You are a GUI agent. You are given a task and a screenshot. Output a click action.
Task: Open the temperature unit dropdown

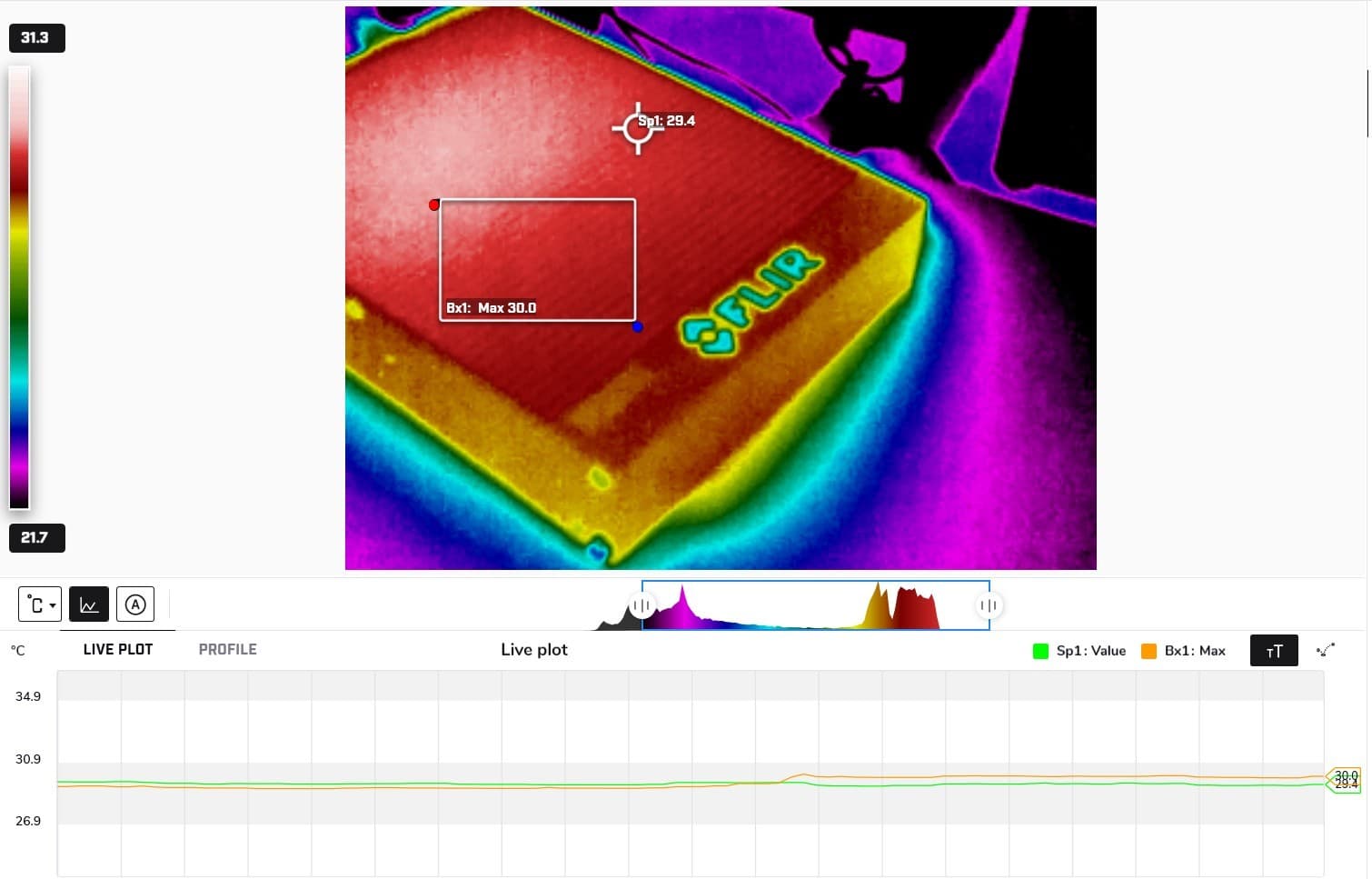39,604
